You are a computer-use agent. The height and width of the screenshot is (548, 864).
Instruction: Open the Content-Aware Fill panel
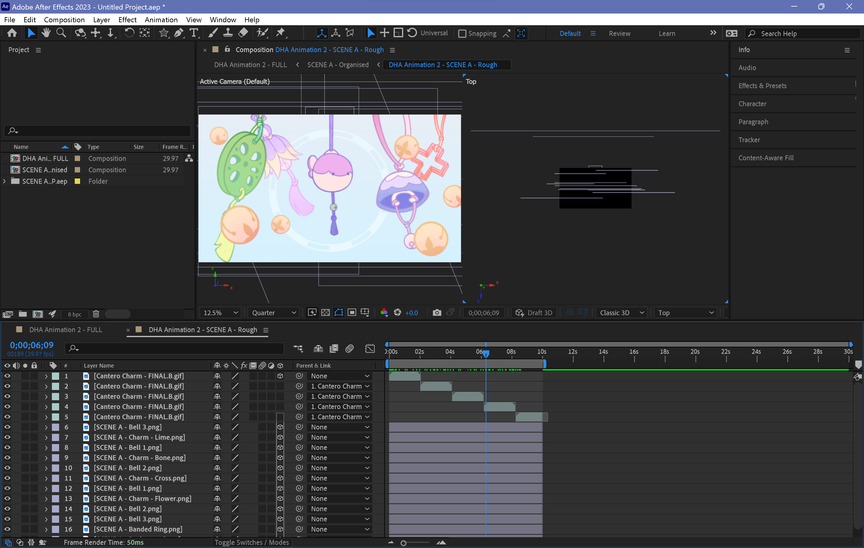click(766, 158)
